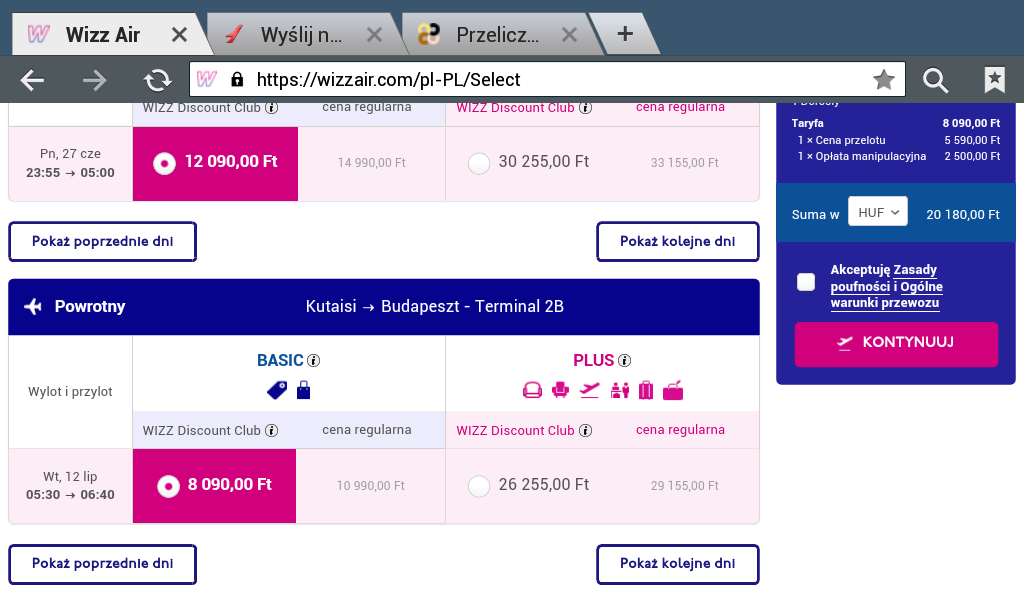Click the 33 155,00 Ft regular price

tap(684, 163)
